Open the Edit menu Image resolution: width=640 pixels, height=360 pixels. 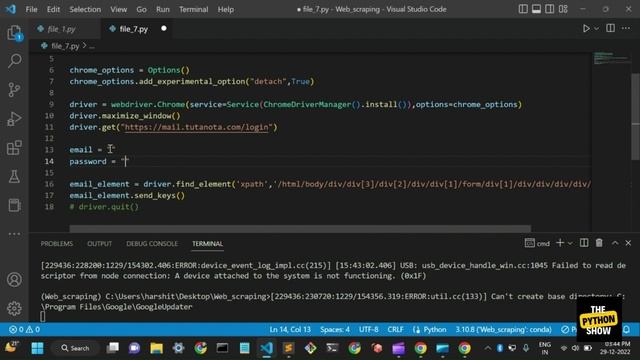(x=53, y=9)
